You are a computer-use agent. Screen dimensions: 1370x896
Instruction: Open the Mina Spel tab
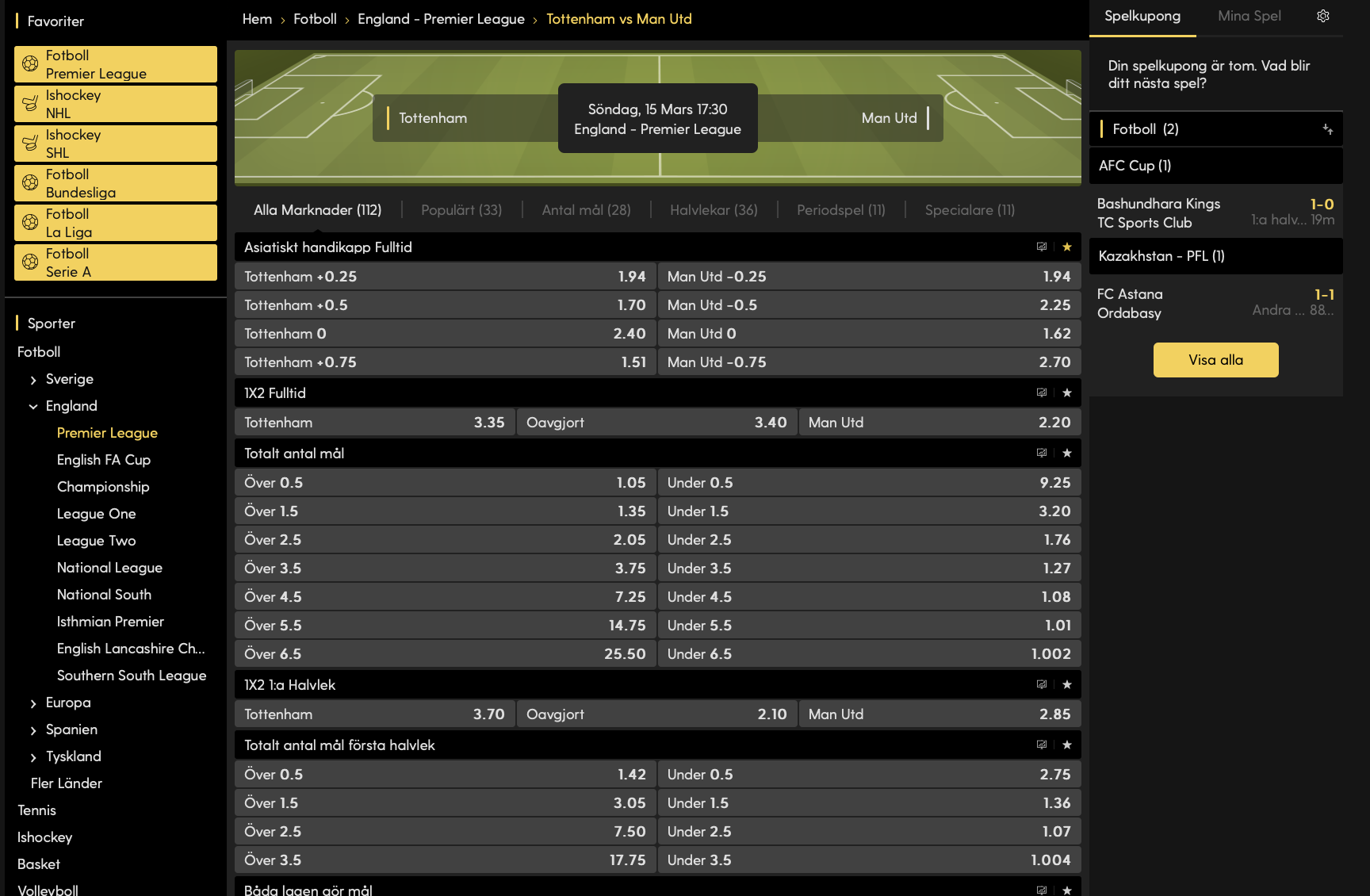(1249, 16)
